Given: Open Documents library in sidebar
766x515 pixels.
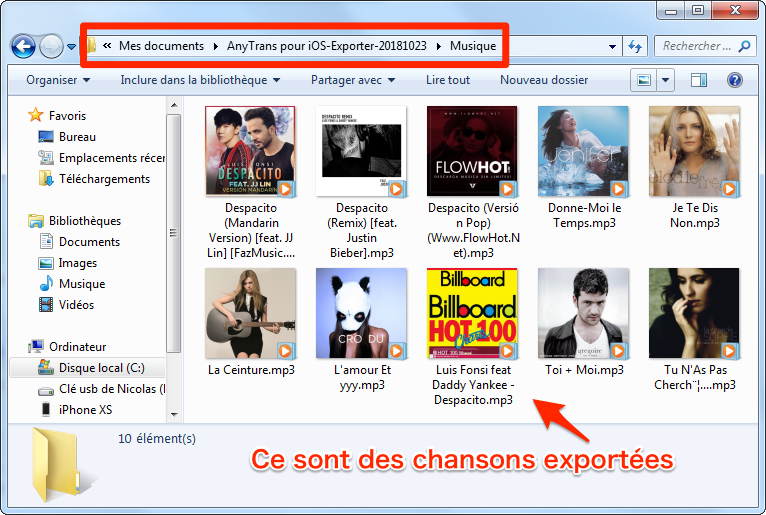Looking at the screenshot, I should pos(89,242).
